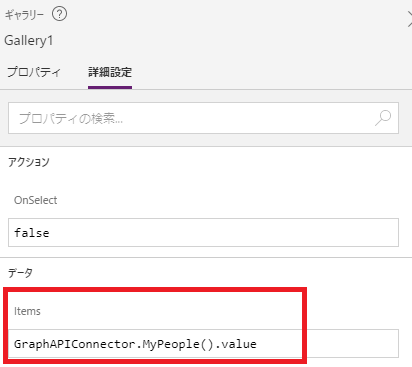Click the Items property label
Viewport: 412px width, 367px height.
pos(27,311)
